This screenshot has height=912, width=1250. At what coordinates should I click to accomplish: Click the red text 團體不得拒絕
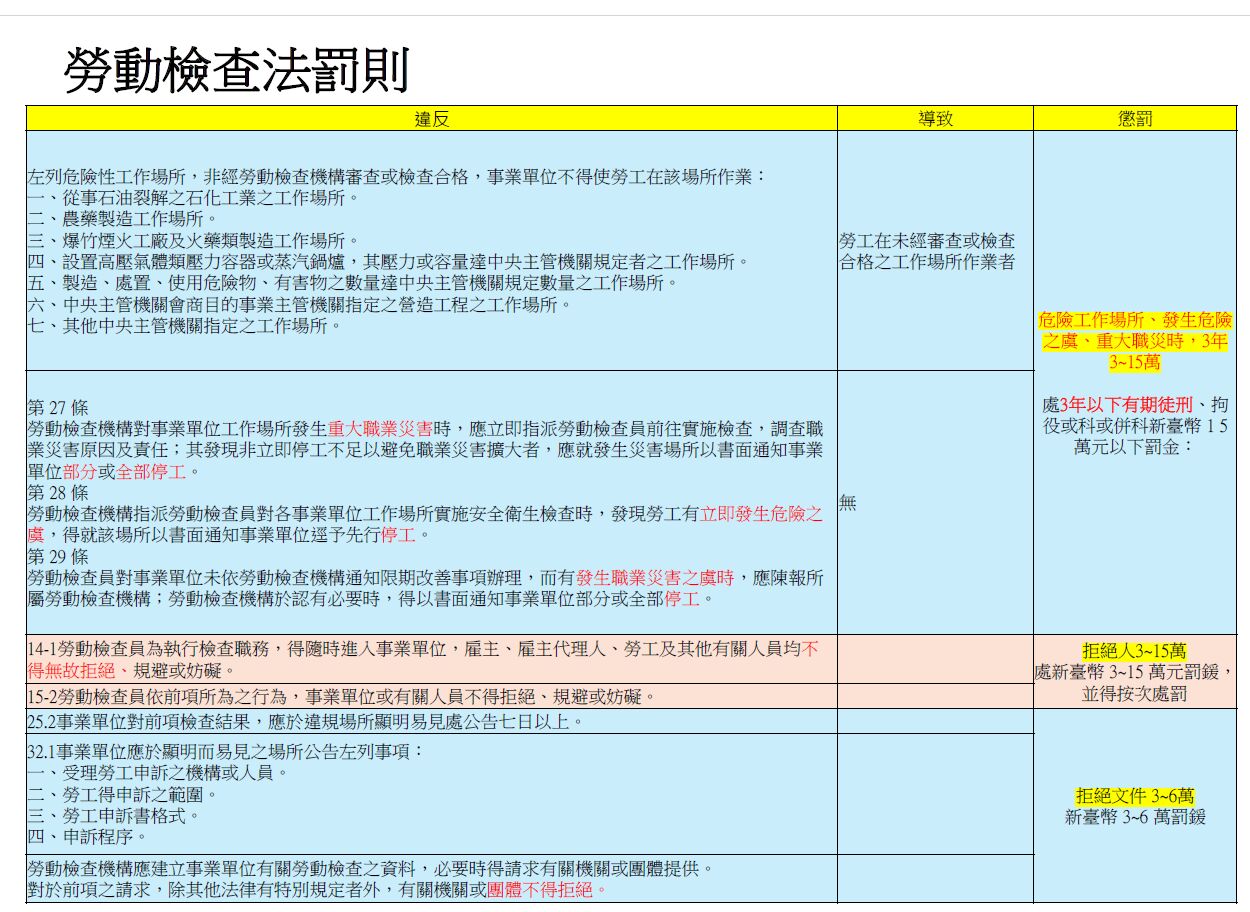pyautogui.click(x=546, y=889)
